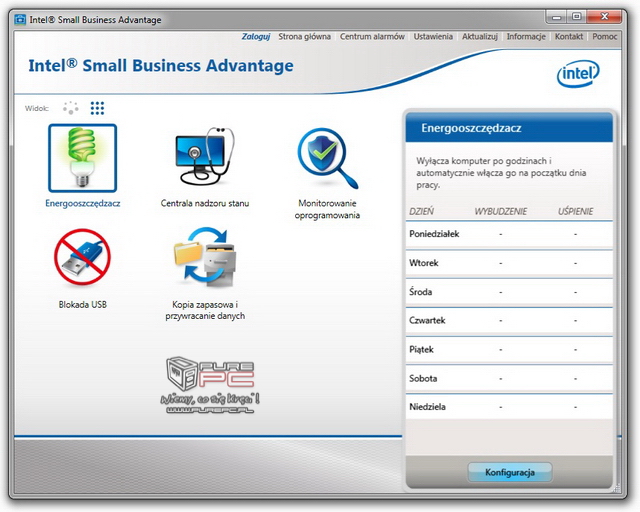
Task: Click the Intel logo
Action: point(578,73)
